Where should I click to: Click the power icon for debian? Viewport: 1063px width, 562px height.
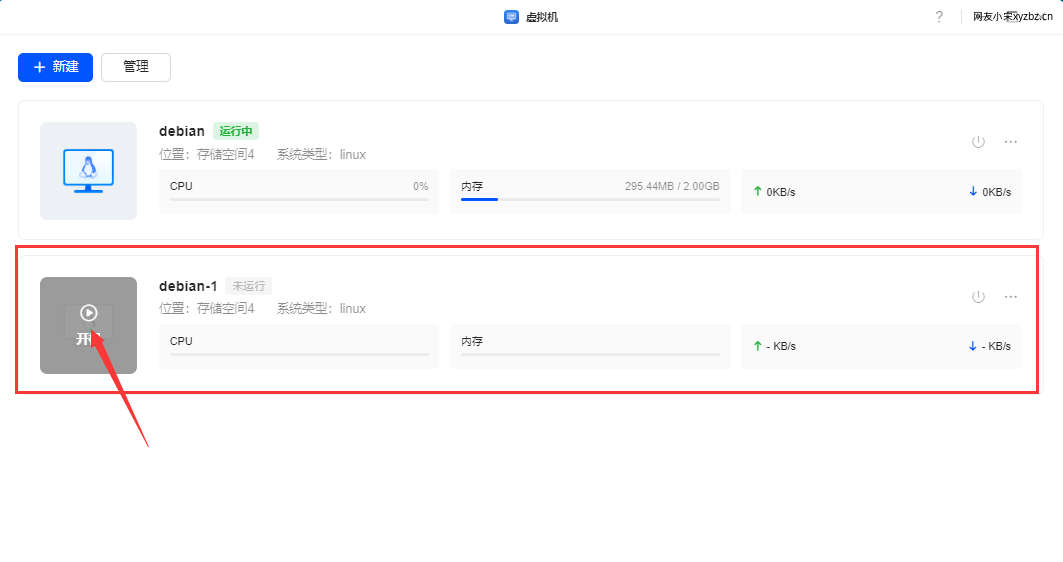coord(978,142)
